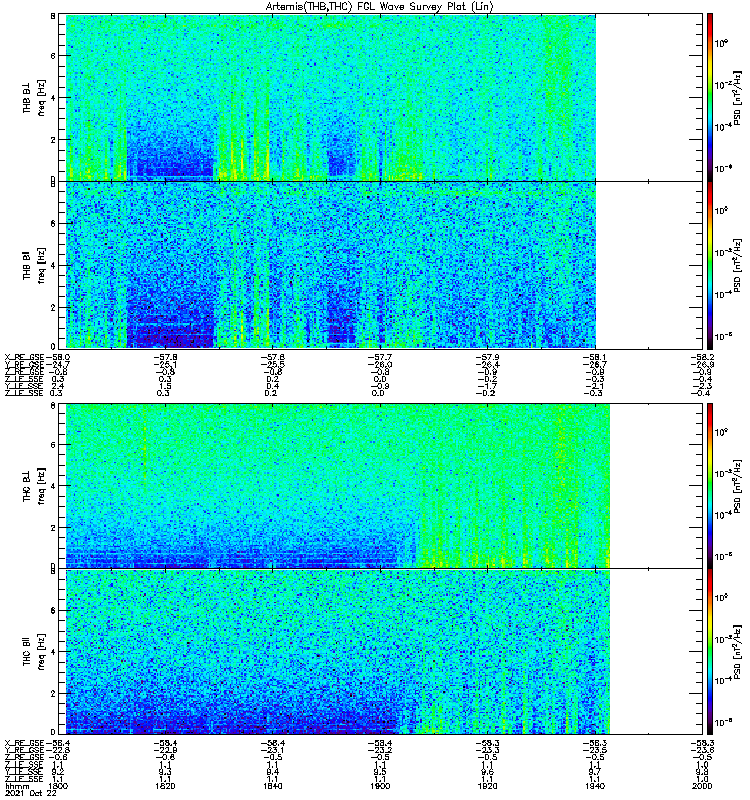Click the Y_RE_GSE value -22.8 under the THC panels
The width and height of the screenshot is (750, 800).
[58, 750]
